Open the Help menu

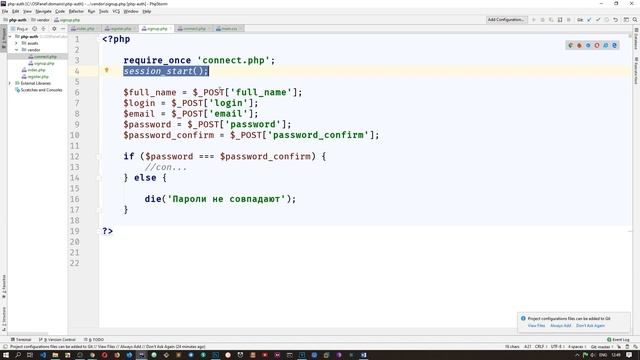(147, 11)
